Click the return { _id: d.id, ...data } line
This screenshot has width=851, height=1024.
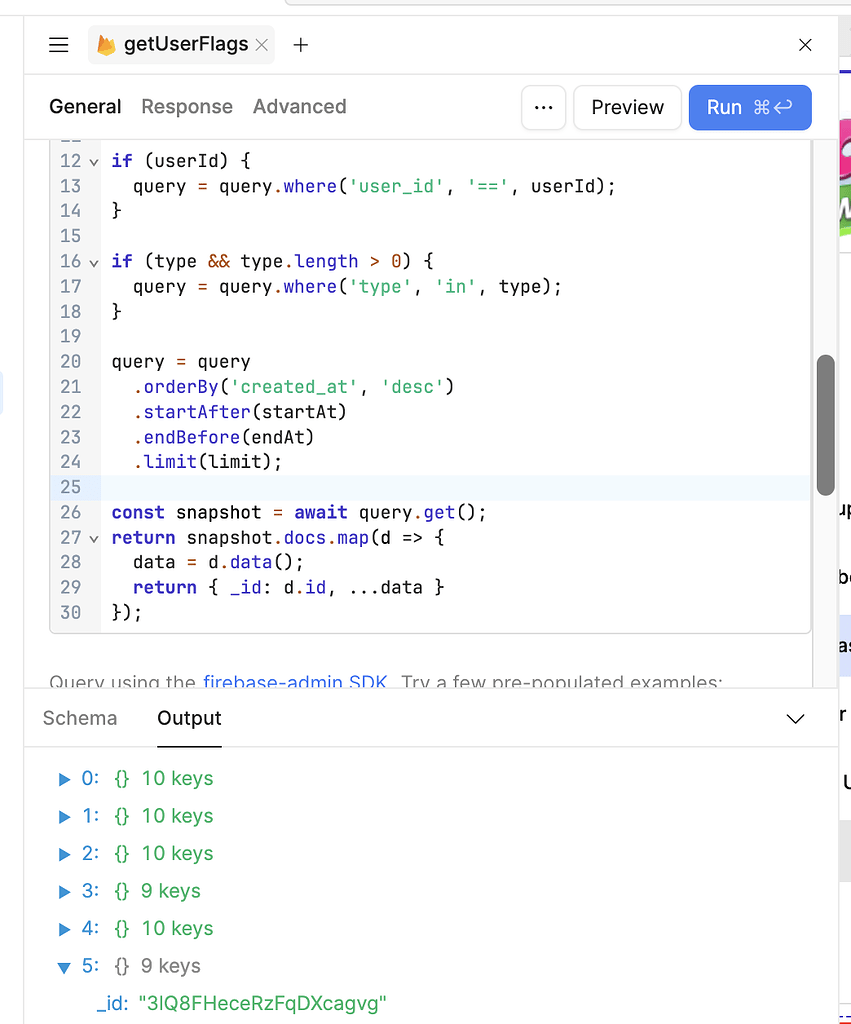click(x=289, y=588)
